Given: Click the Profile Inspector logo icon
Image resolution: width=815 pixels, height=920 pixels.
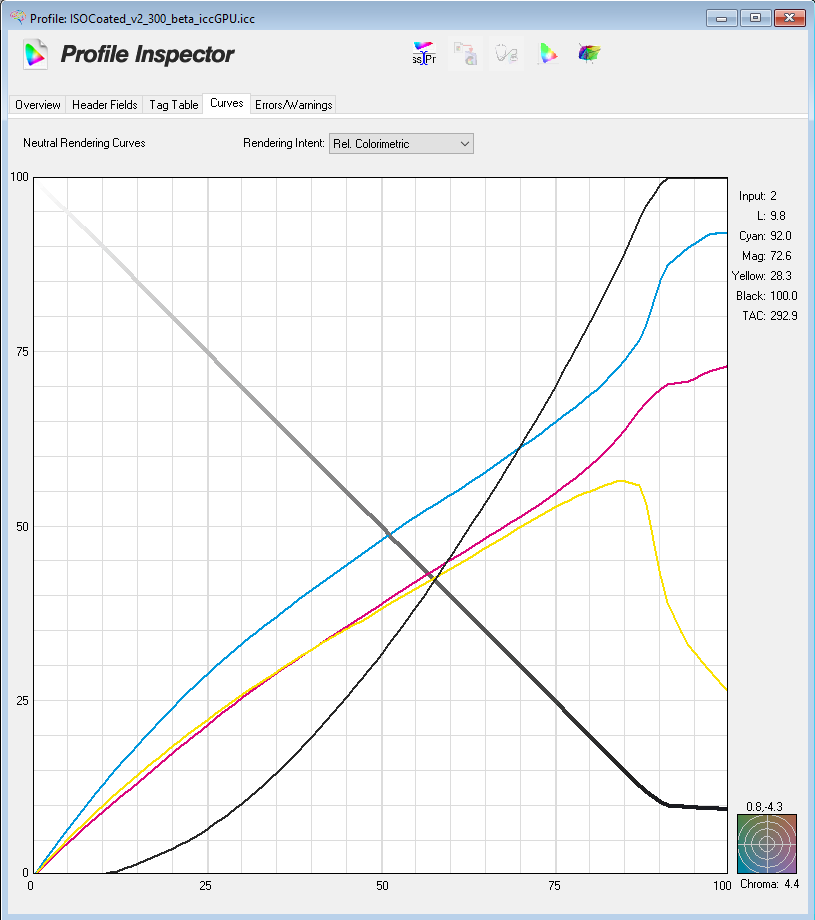Looking at the screenshot, I should pyautogui.click(x=34, y=55).
